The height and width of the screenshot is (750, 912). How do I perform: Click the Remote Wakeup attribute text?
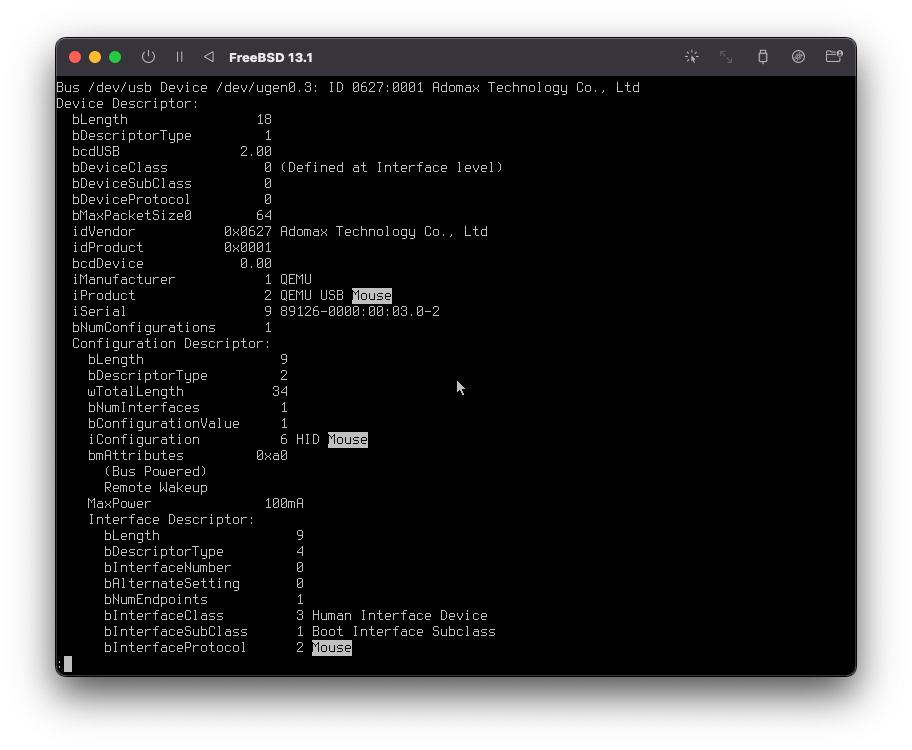click(155, 488)
